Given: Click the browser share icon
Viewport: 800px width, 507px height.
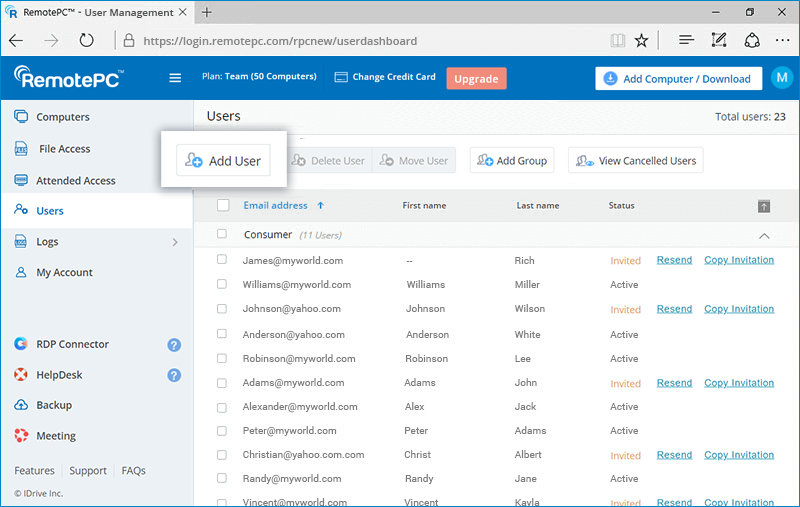Looking at the screenshot, I should coord(752,40).
